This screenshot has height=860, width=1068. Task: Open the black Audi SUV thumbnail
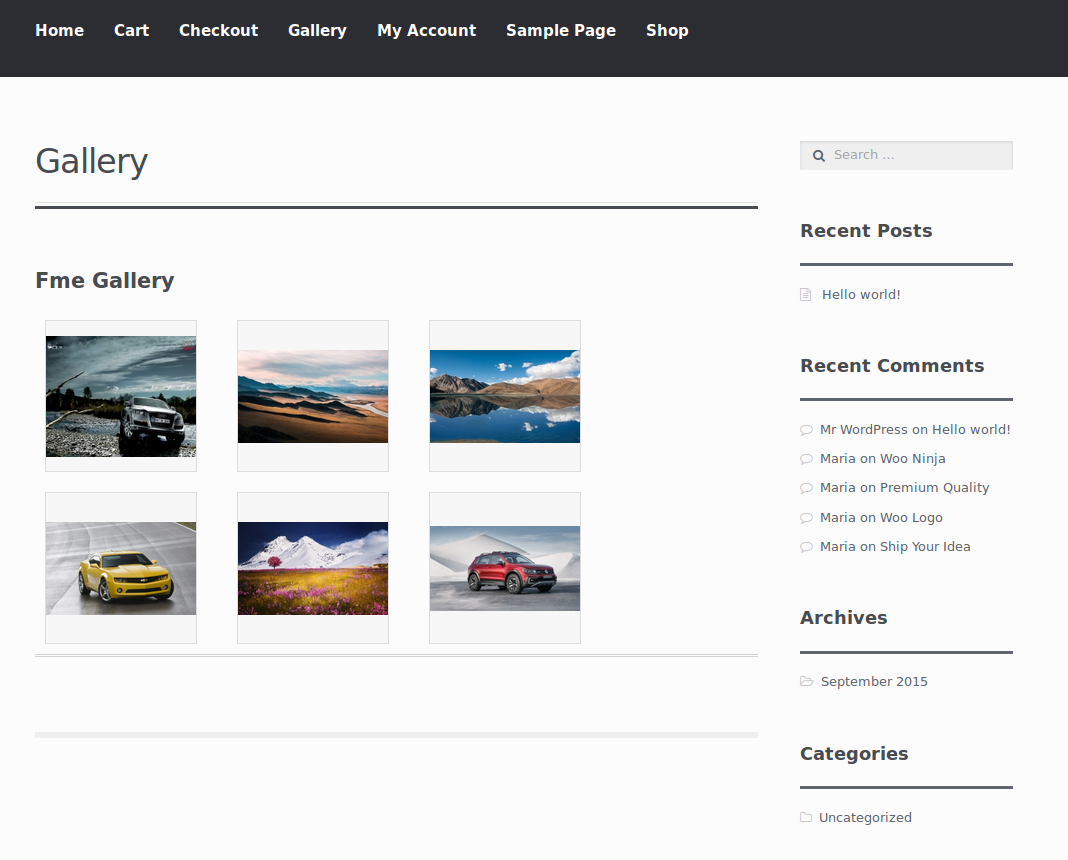121,396
